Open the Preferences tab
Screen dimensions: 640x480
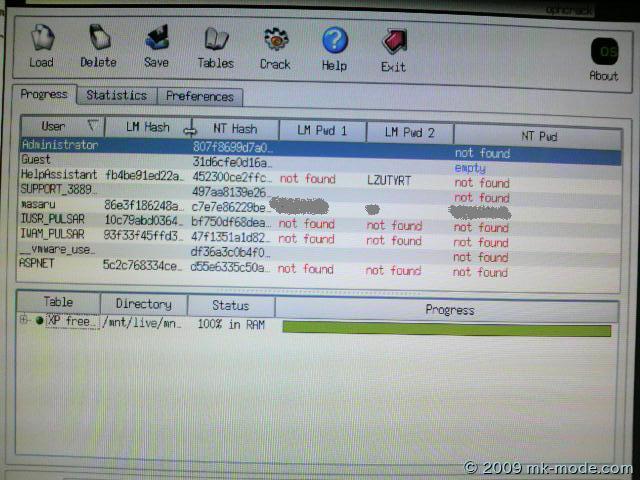[x=200, y=97]
